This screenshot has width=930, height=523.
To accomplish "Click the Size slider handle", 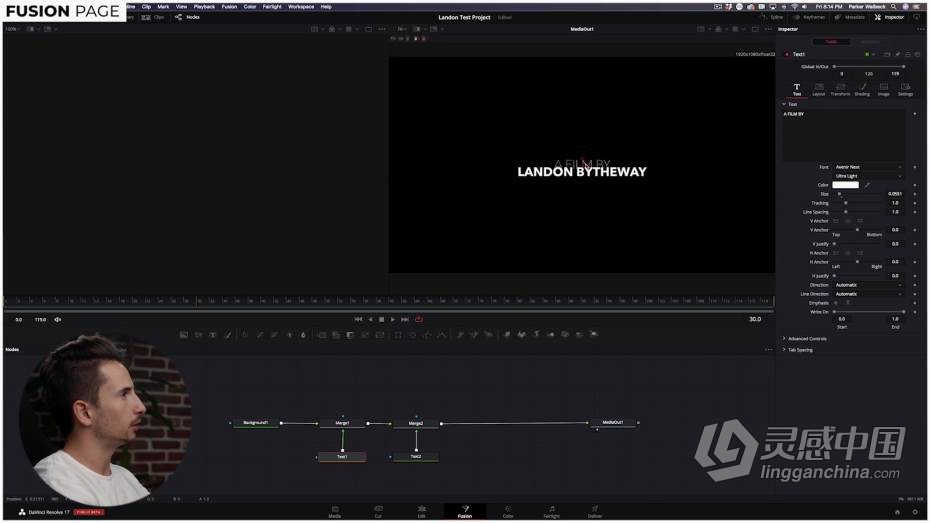I will 839,194.
